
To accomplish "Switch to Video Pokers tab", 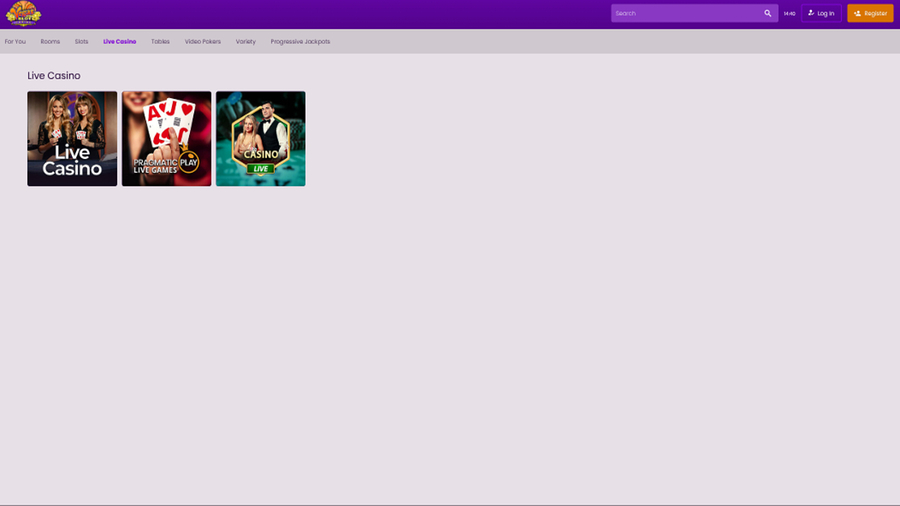I will click(202, 42).
